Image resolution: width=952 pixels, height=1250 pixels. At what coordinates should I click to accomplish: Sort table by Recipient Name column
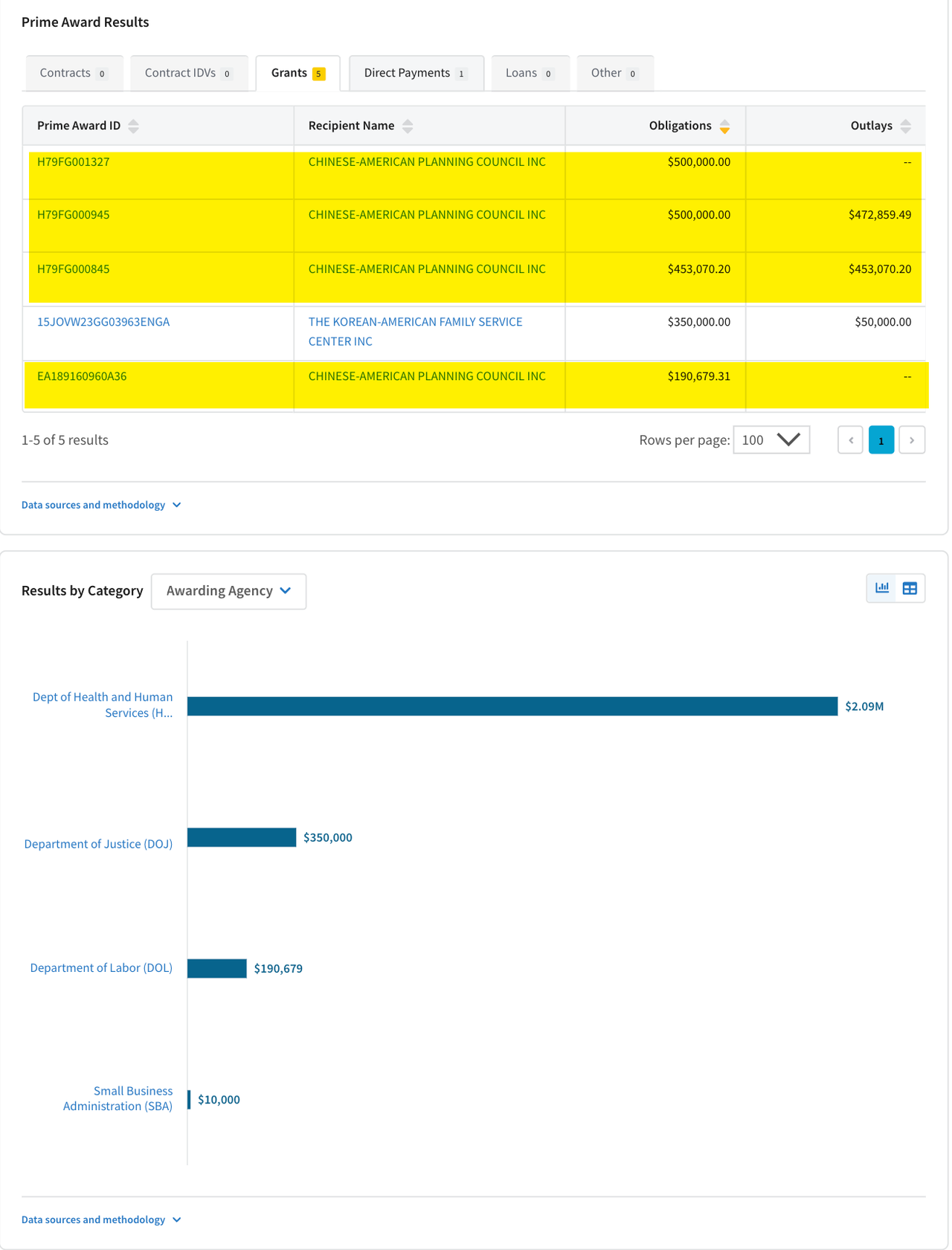pos(407,126)
